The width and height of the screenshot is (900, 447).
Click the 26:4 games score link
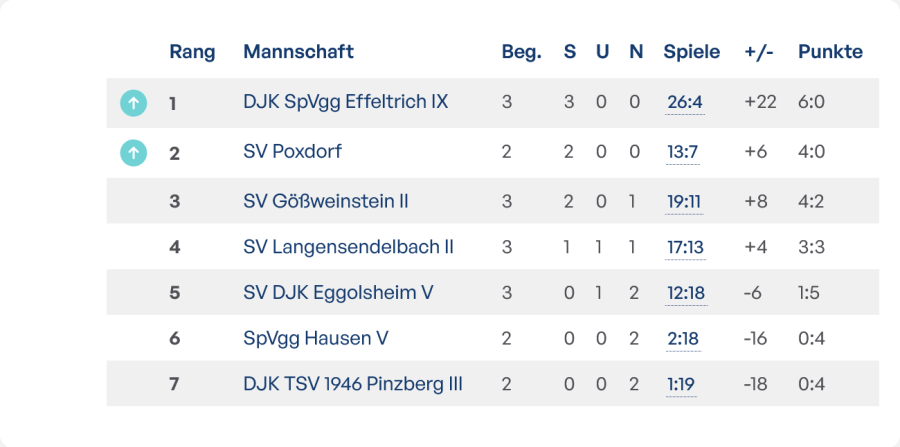click(685, 103)
